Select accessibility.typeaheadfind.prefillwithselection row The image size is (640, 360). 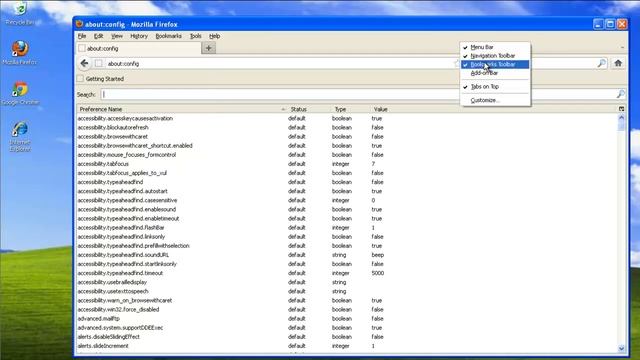347,246
